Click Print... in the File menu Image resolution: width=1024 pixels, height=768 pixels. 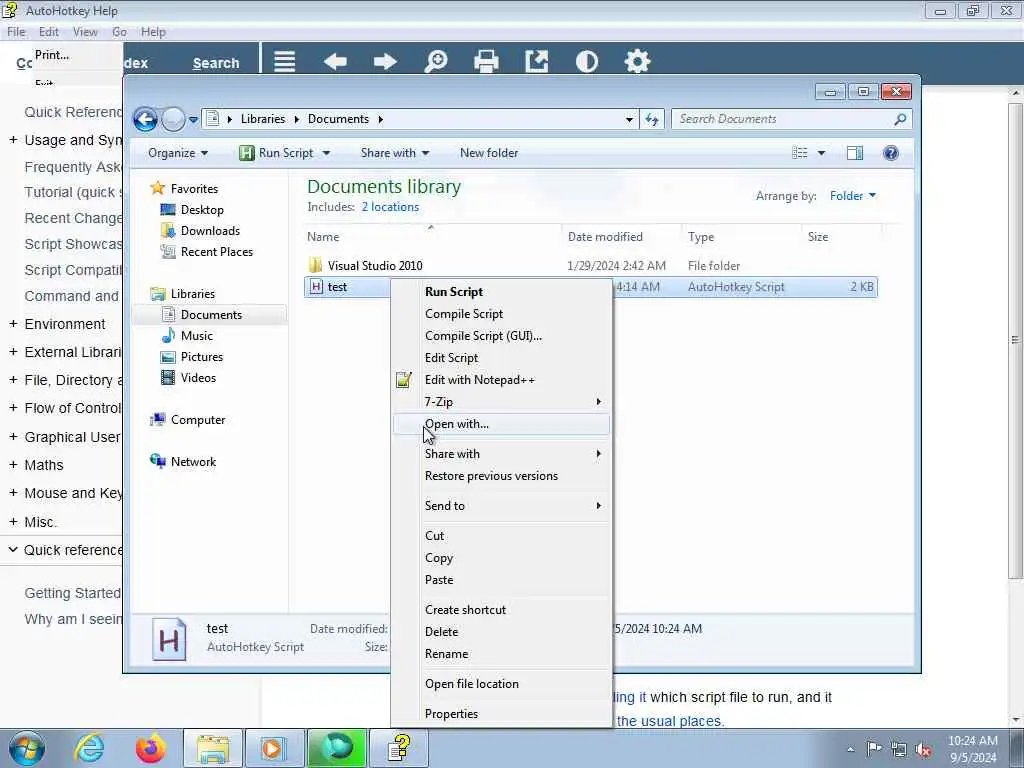coord(52,55)
